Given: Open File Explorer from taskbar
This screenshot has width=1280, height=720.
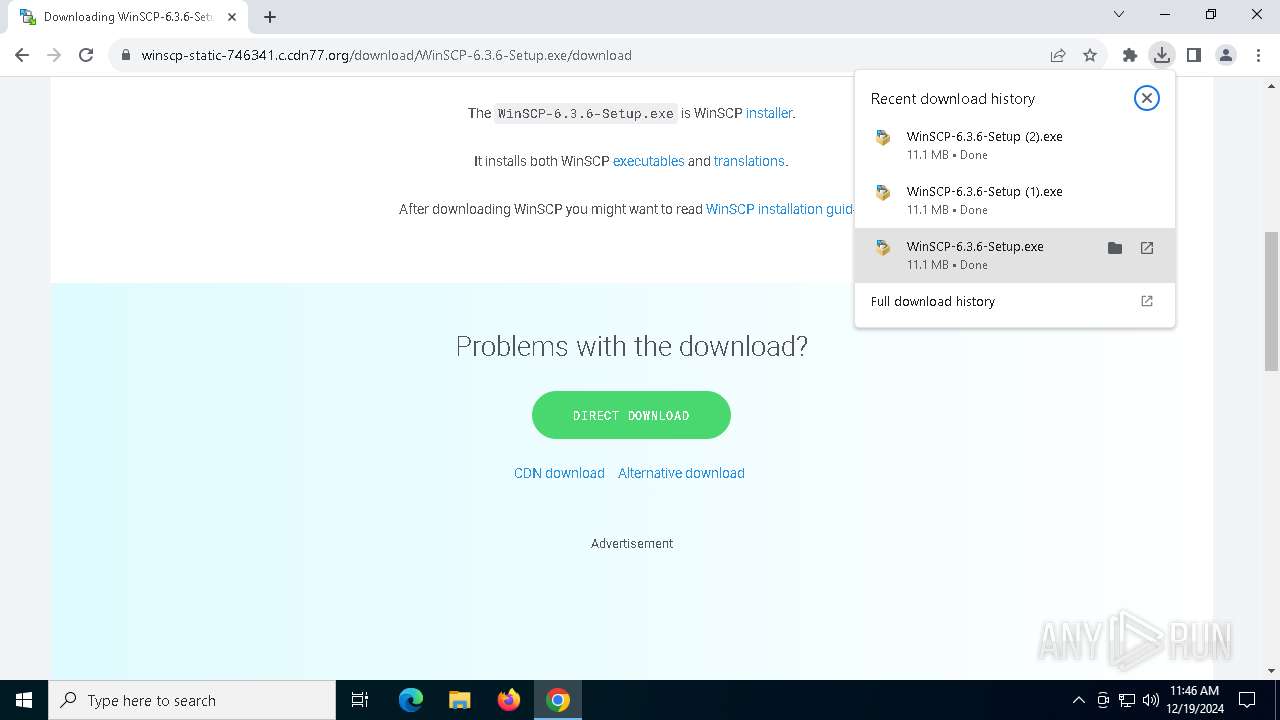Looking at the screenshot, I should (x=459, y=700).
